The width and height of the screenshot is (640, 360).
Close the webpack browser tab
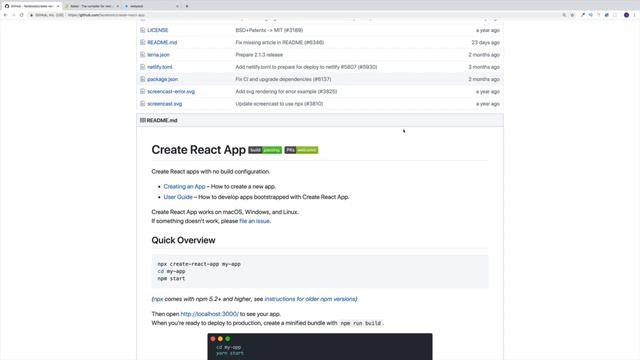tap(177, 6)
